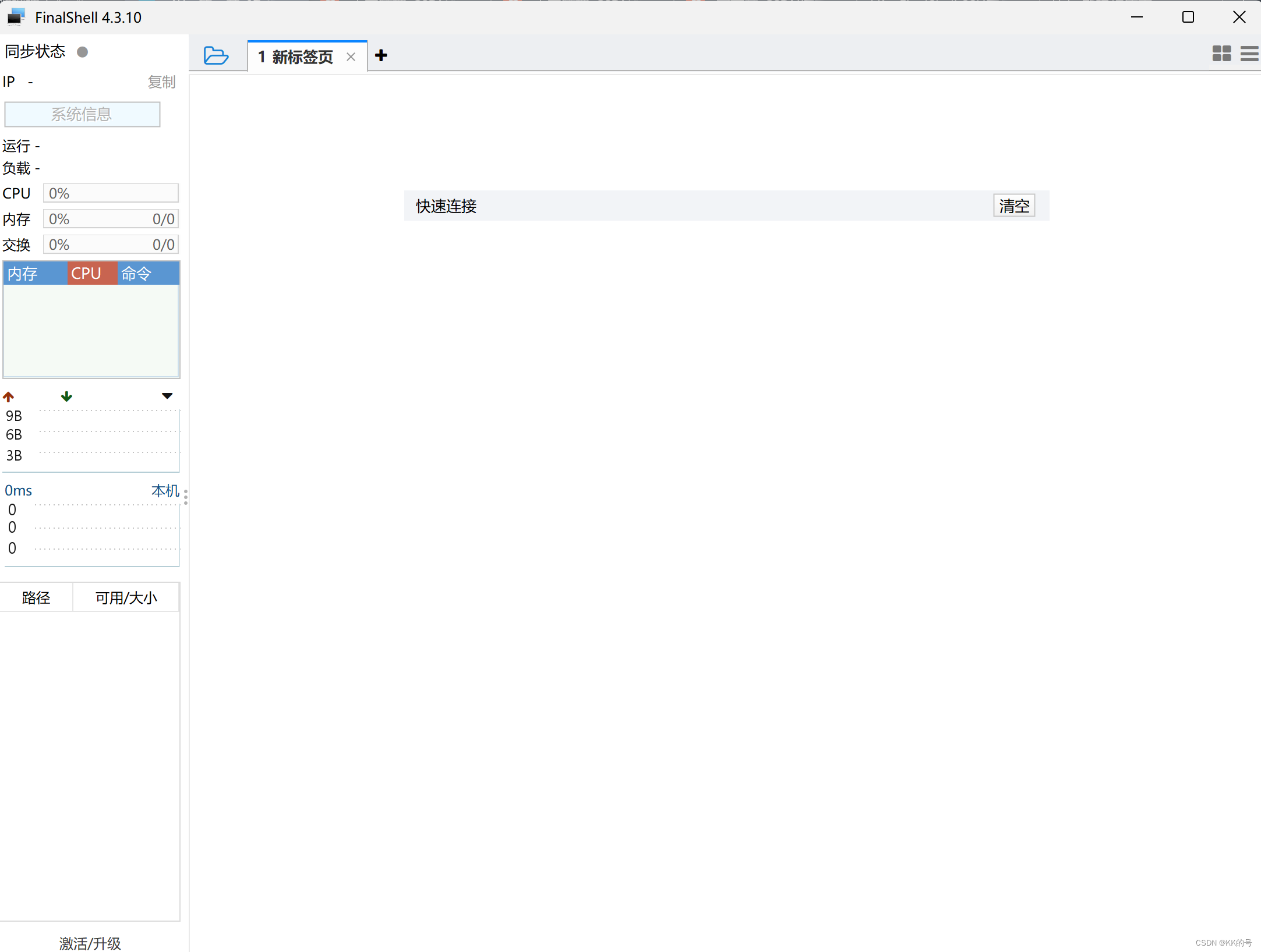
Task: Switch to grid layout view icon
Action: pyautogui.click(x=1221, y=54)
